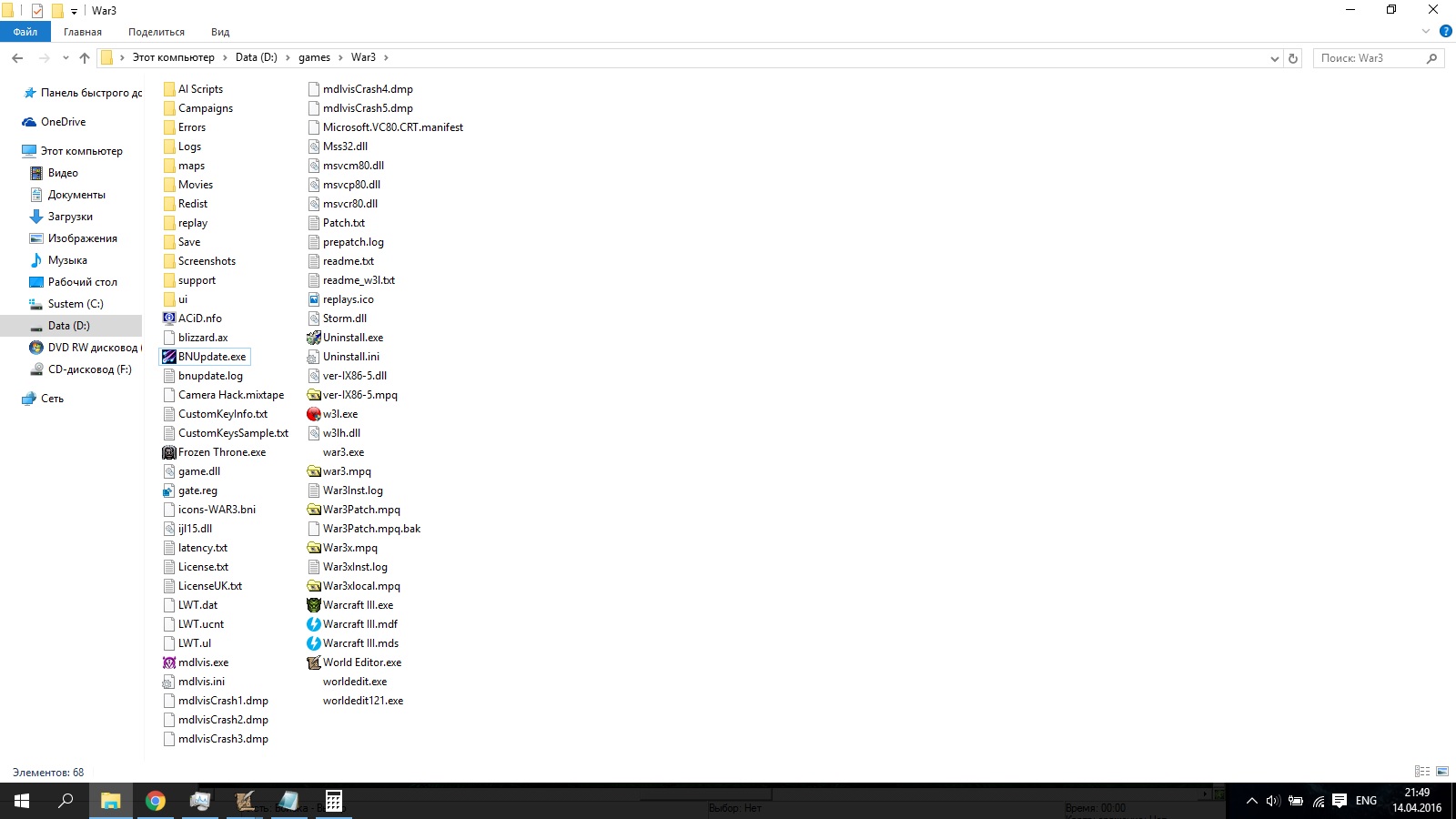Switch to the Вид ribbon tab
Viewport: 1456px width, 819px height.
[220, 32]
